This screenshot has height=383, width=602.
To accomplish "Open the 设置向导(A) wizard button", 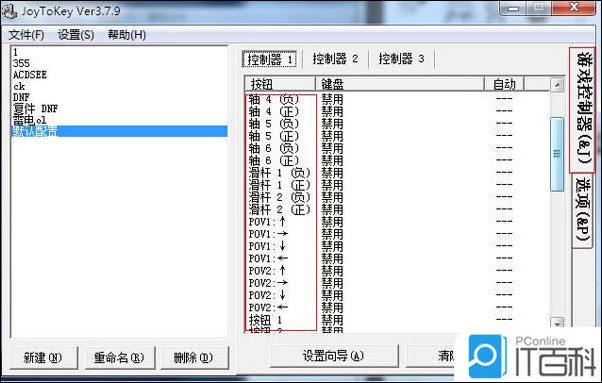I will point(333,356).
